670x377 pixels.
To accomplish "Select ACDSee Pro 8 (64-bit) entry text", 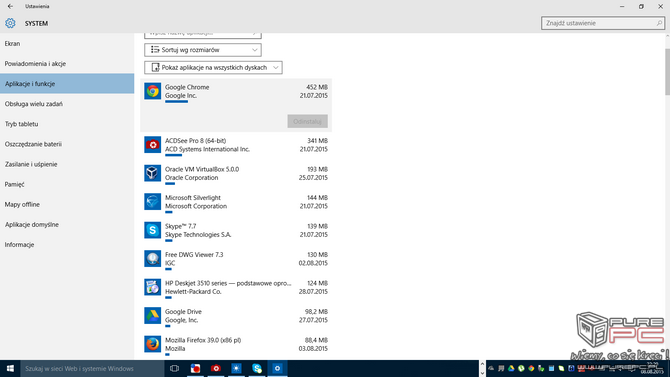I will pos(196,141).
